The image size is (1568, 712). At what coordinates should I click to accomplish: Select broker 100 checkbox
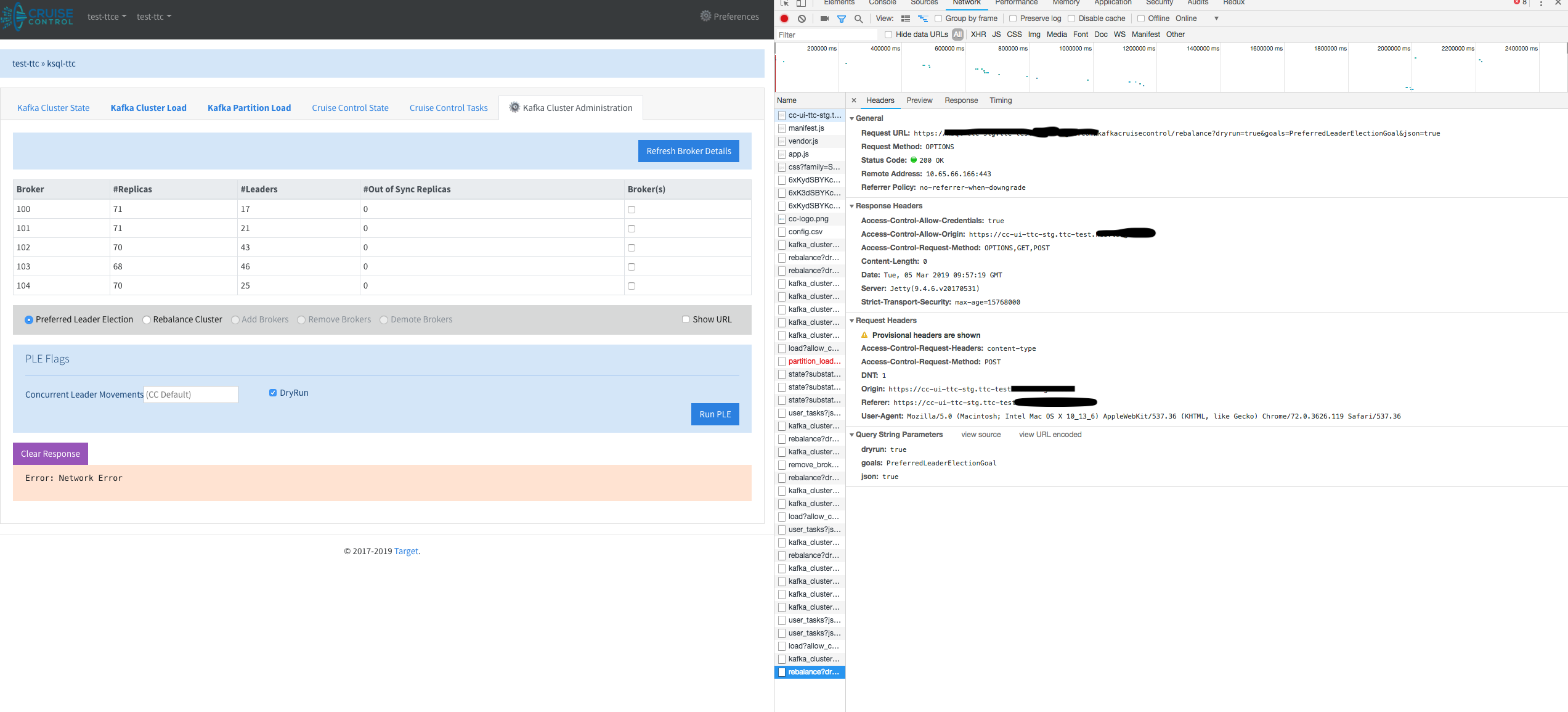(x=631, y=210)
